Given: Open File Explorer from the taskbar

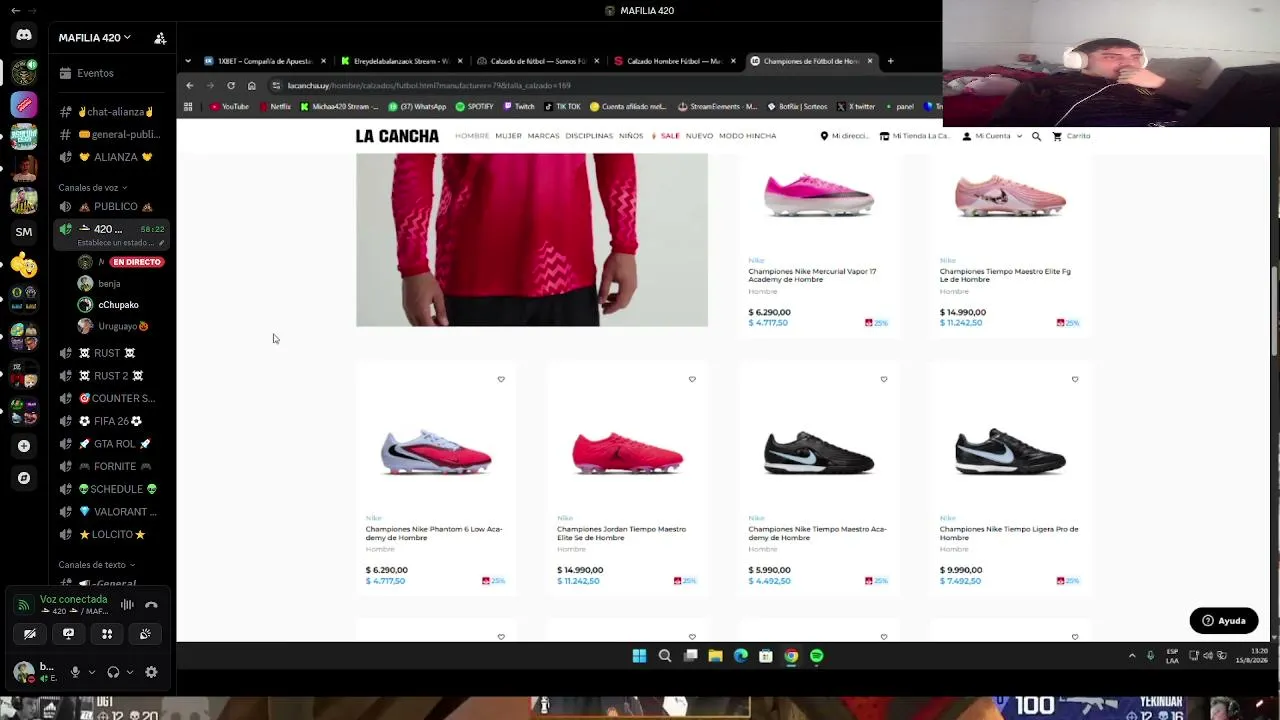Looking at the screenshot, I should coord(715,656).
